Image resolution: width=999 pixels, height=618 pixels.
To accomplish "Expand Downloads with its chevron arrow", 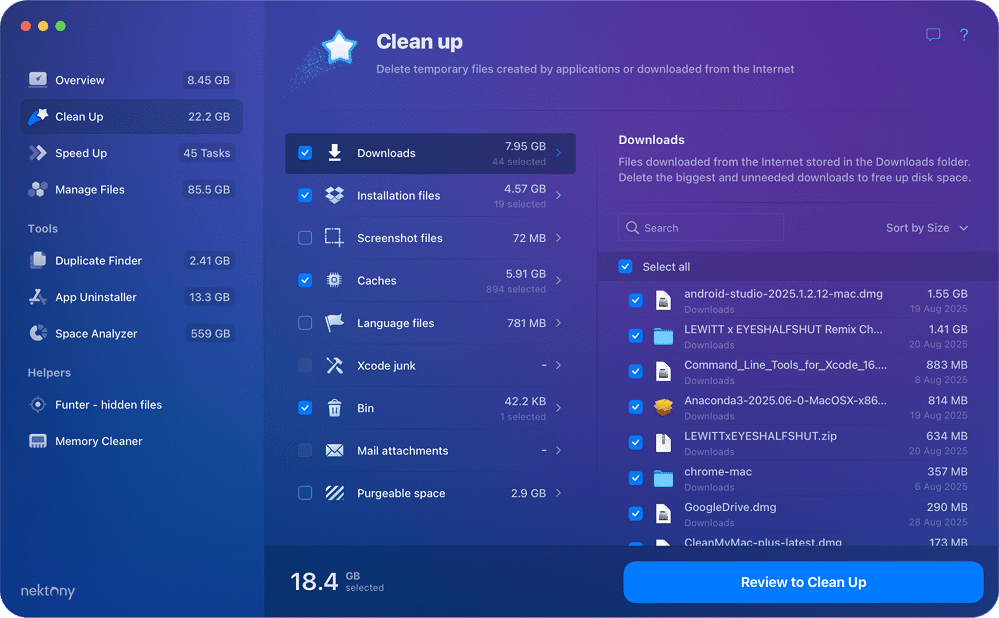I will (x=558, y=153).
